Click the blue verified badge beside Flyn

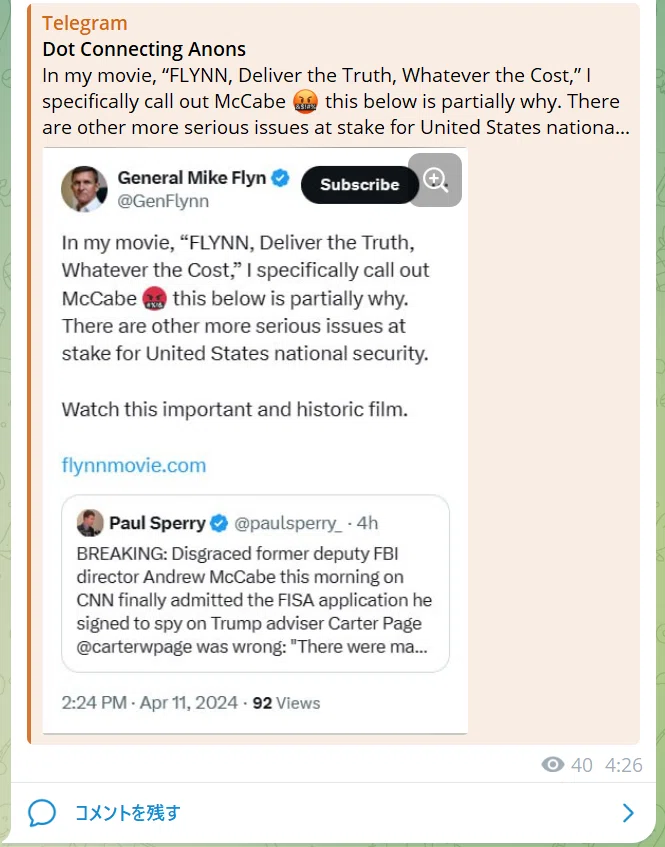click(280, 177)
